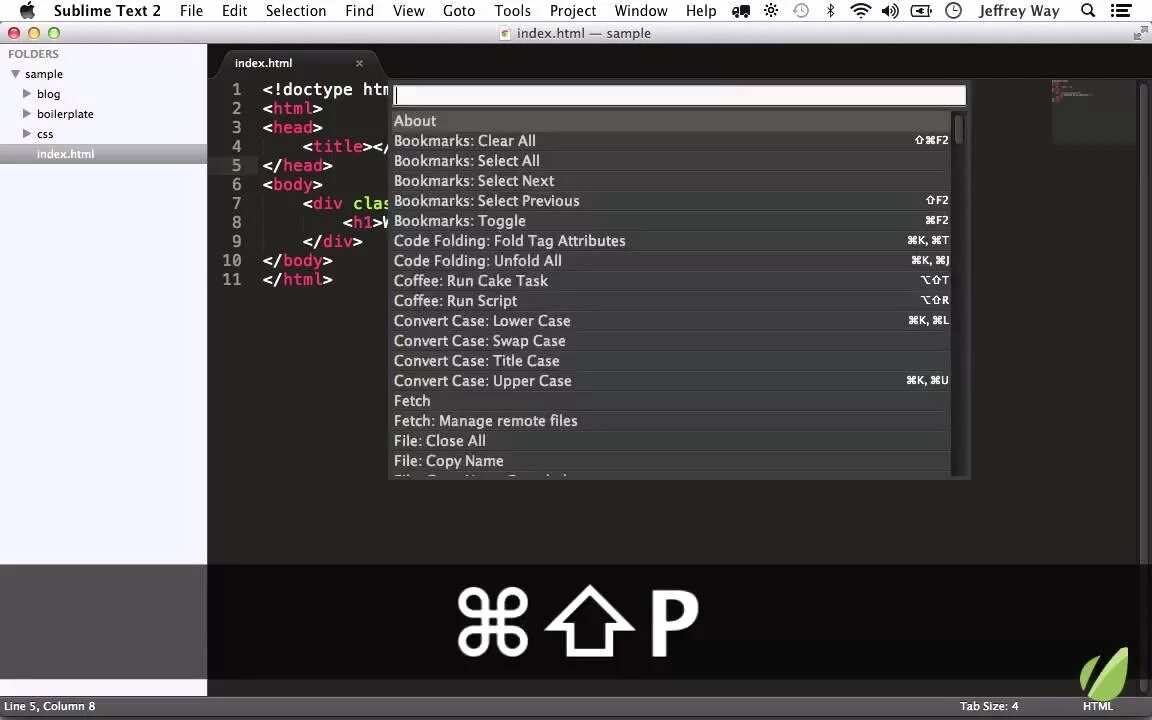Open the Tools menu

click(512, 10)
